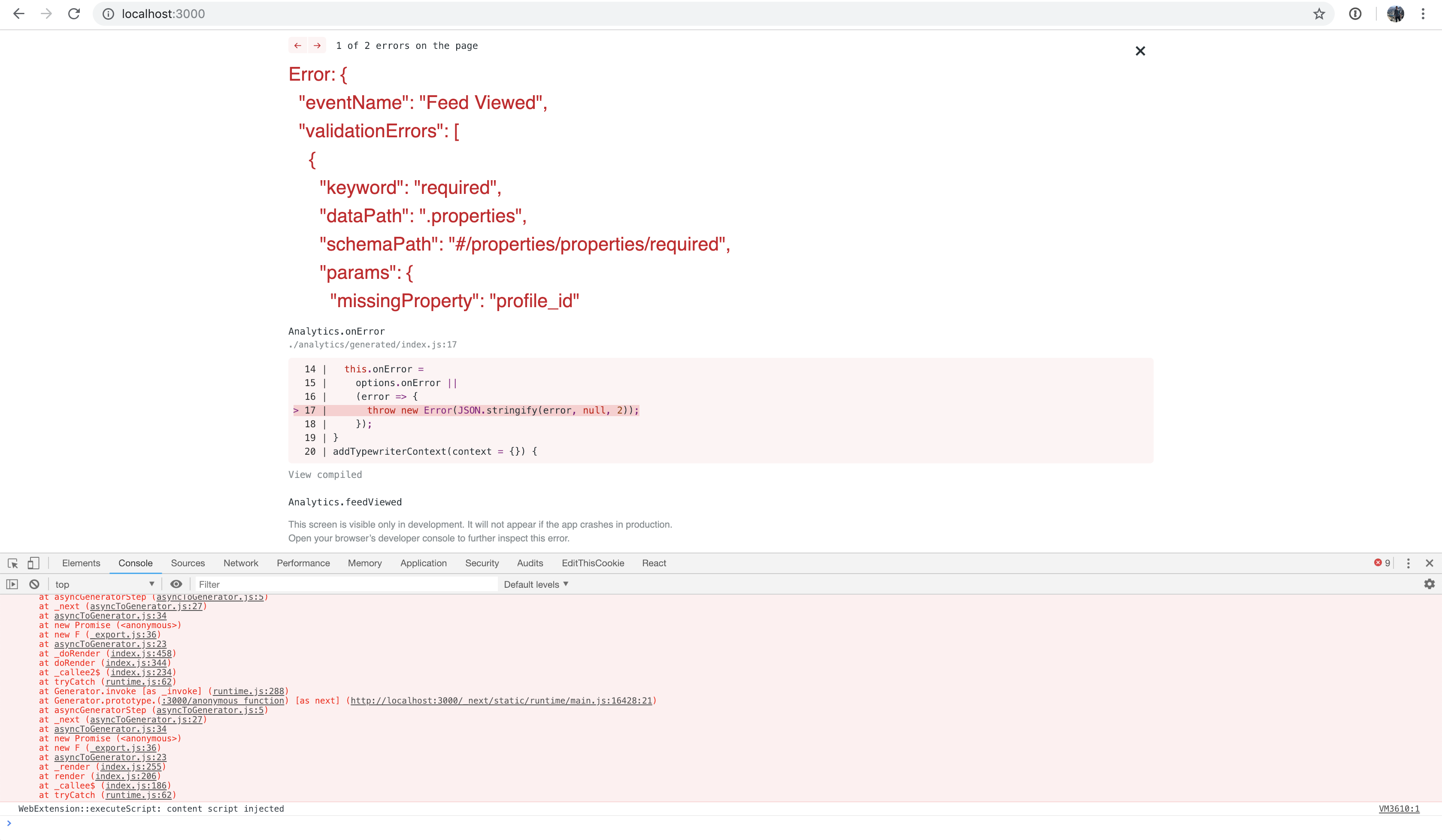Screen dimensions: 1442x840
Task: Open the :3000/anonymous function link
Action: (223, 701)
